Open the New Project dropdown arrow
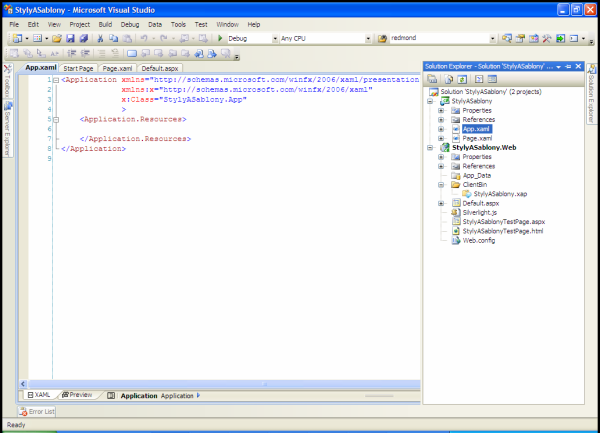 pos(27,39)
